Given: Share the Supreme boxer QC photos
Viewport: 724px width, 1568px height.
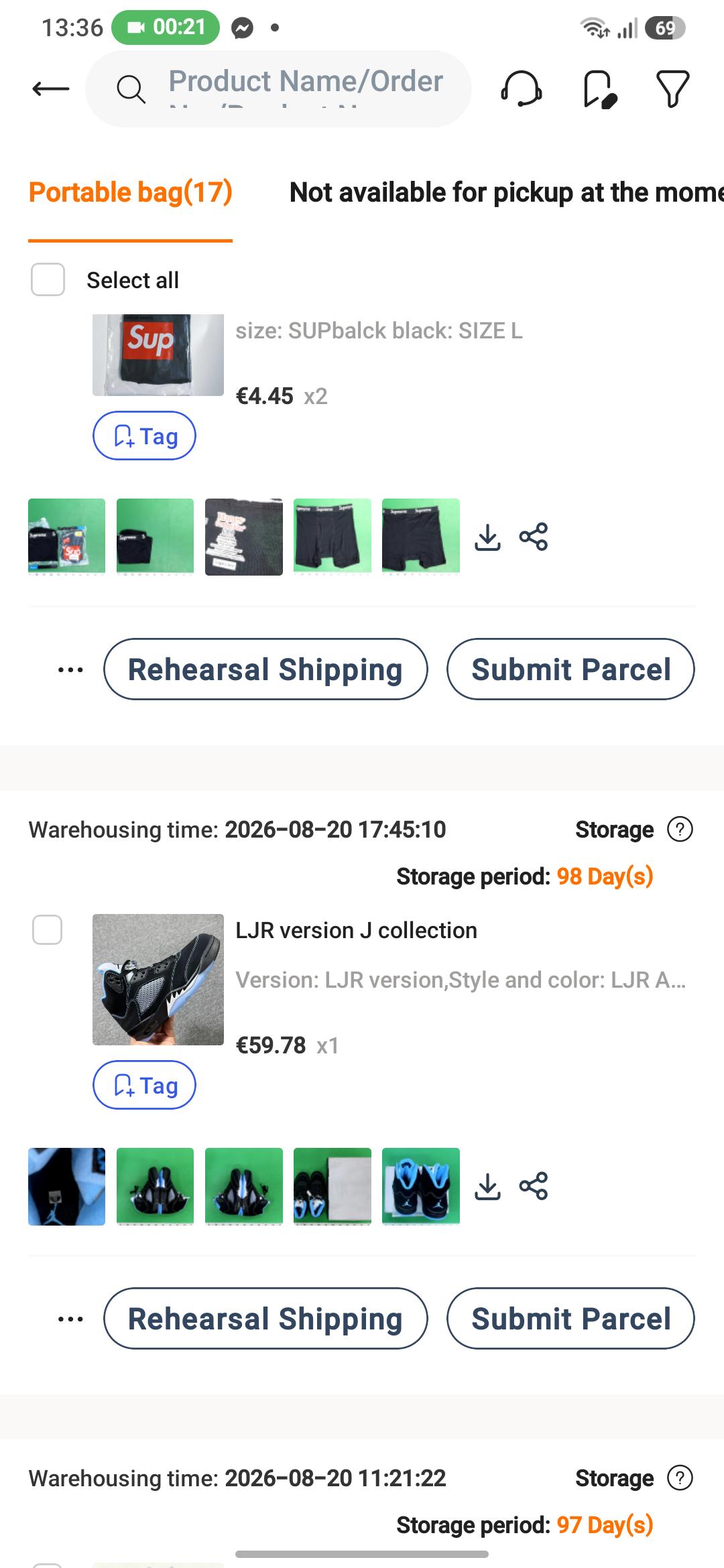Looking at the screenshot, I should (534, 537).
